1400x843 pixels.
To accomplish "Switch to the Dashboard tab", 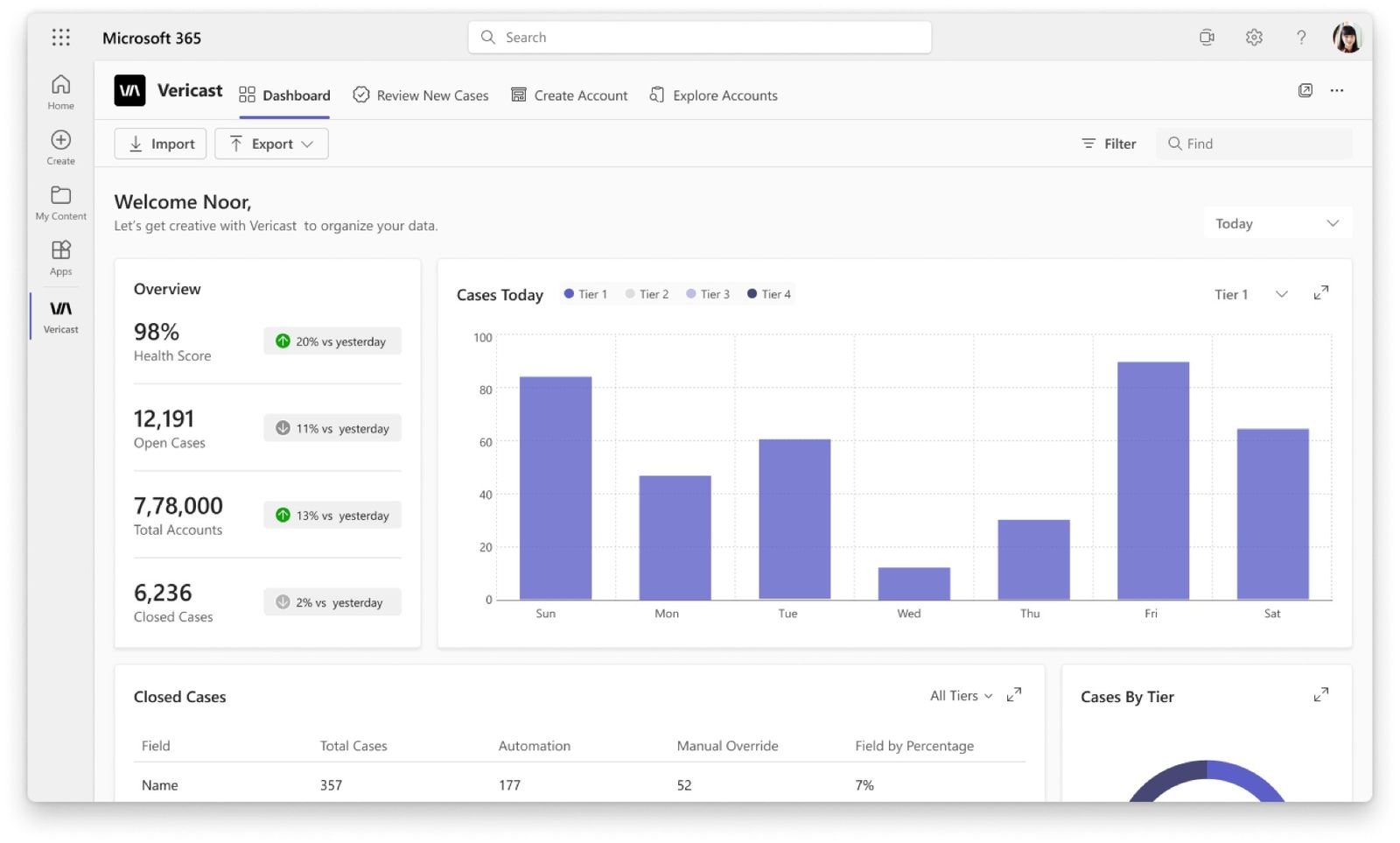I will pyautogui.click(x=284, y=95).
